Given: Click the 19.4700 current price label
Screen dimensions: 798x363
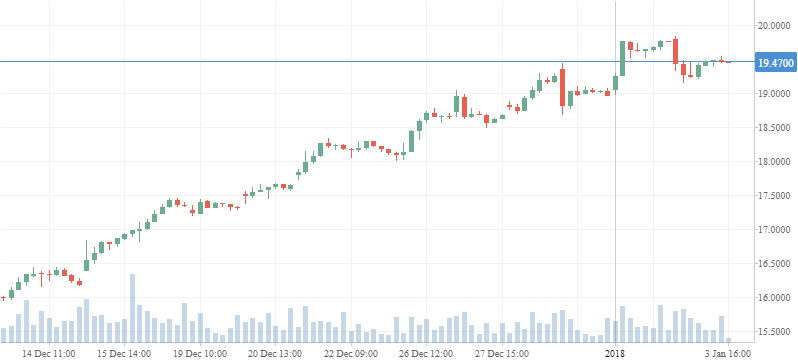Looking at the screenshot, I should click(x=775, y=63).
